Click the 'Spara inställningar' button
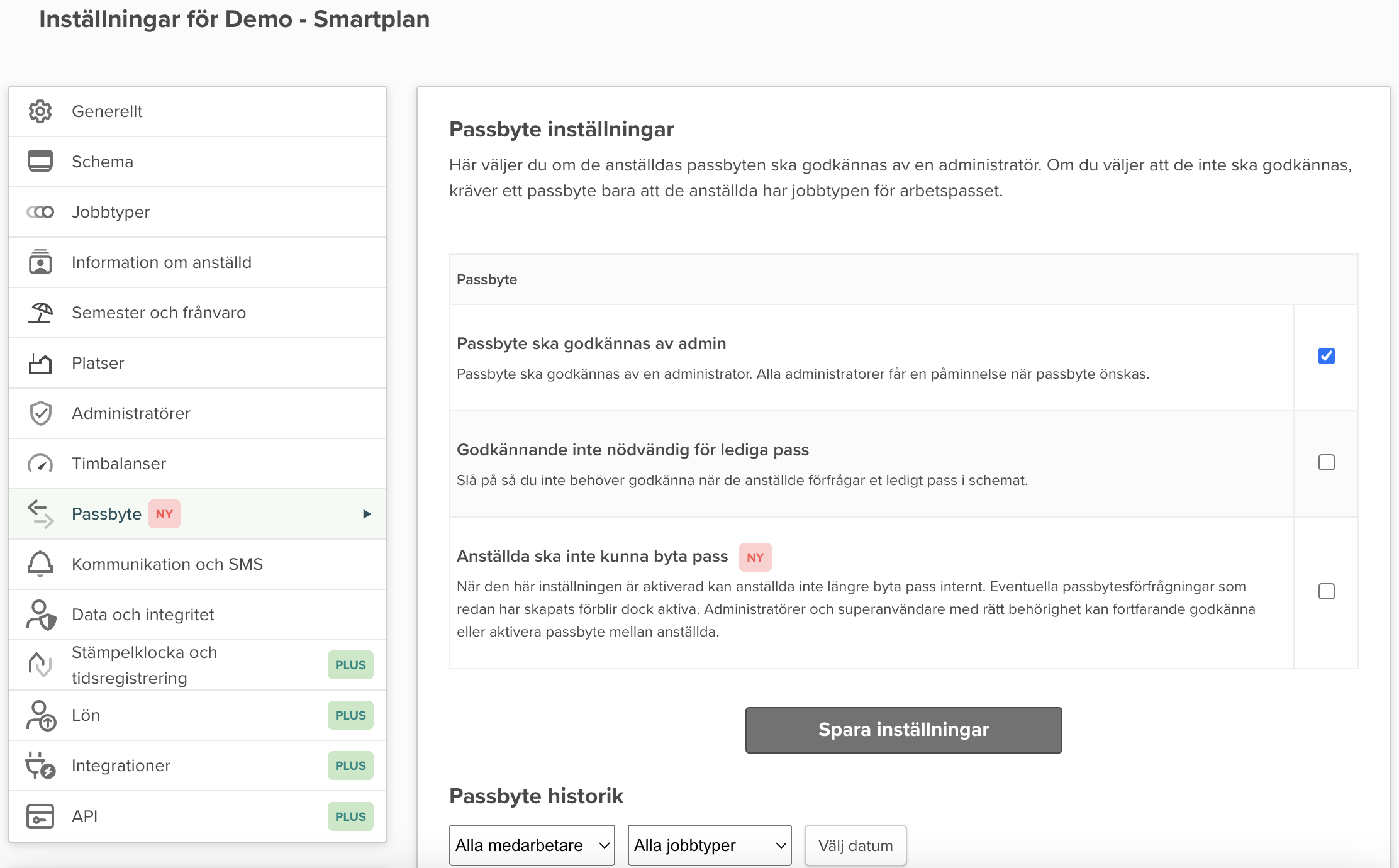The image size is (1399, 868). (x=903, y=730)
